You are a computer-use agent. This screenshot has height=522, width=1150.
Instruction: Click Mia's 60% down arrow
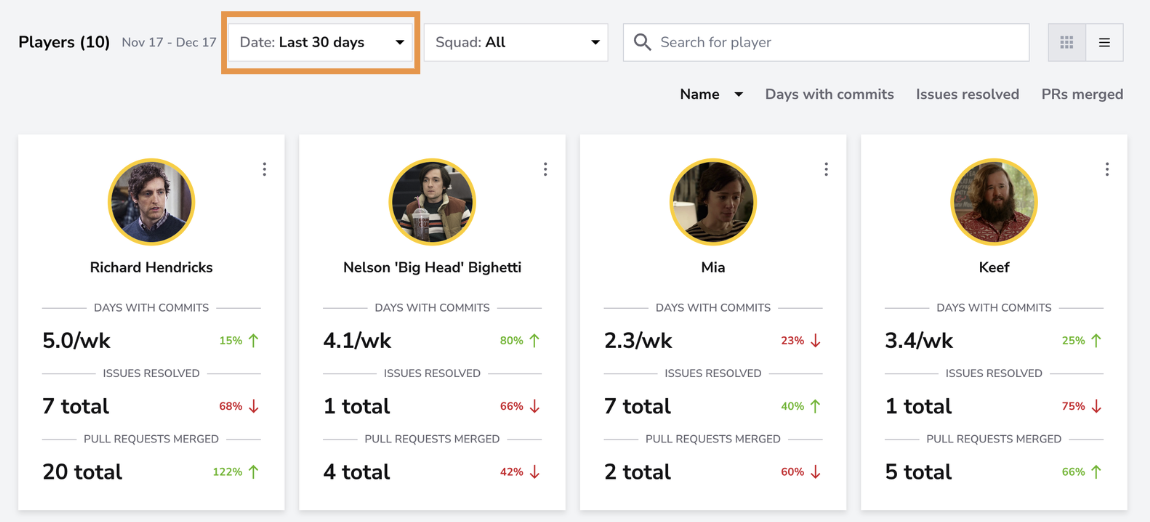tap(815, 472)
